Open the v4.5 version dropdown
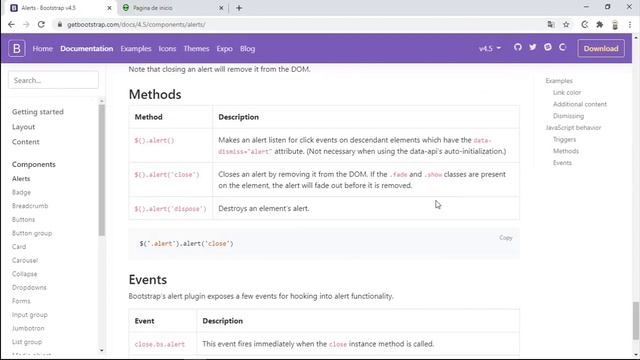This screenshot has width=640, height=360. click(x=489, y=48)
